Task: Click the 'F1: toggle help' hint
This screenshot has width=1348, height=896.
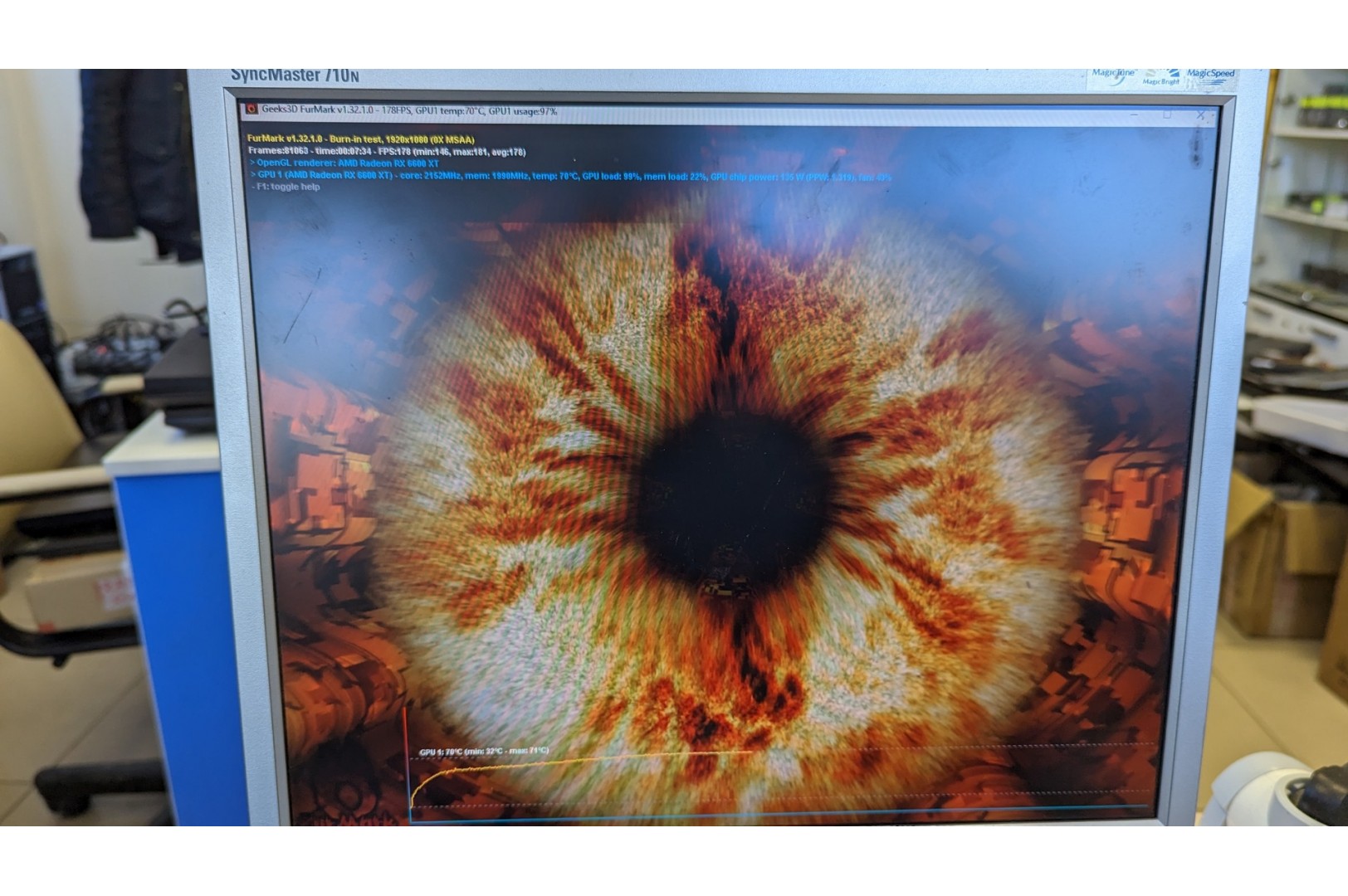Action: click(286, 187)
